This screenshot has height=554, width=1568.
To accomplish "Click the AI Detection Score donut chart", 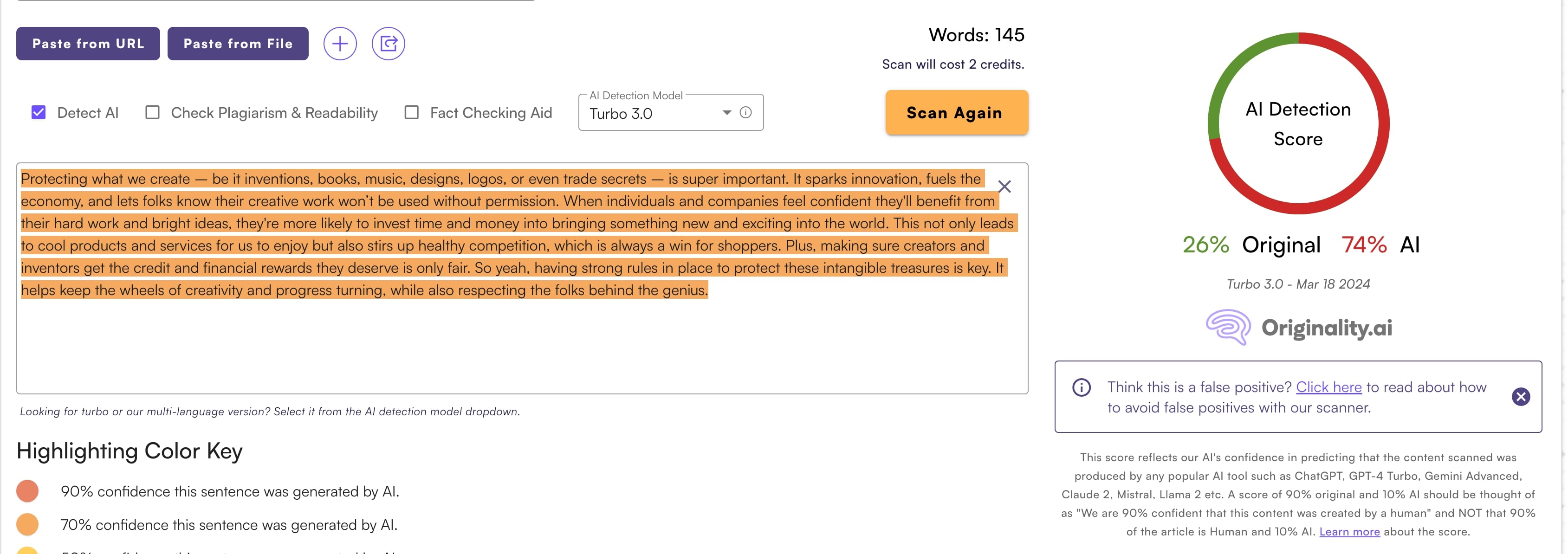I will [1298, 123].
